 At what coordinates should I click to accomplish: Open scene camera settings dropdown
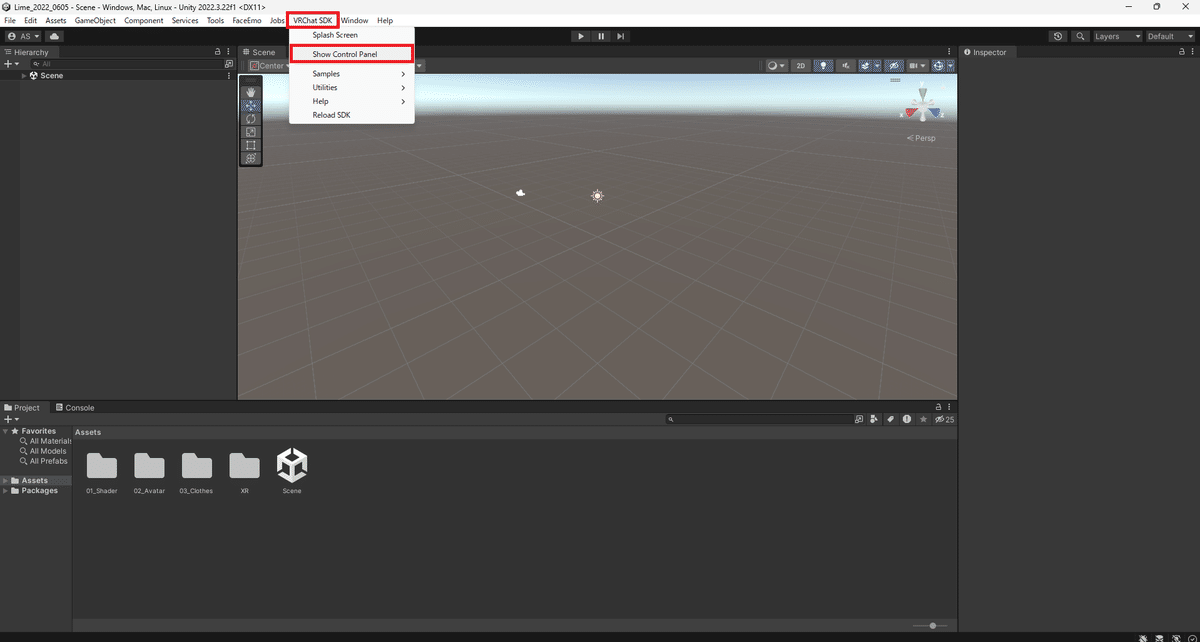917,66
